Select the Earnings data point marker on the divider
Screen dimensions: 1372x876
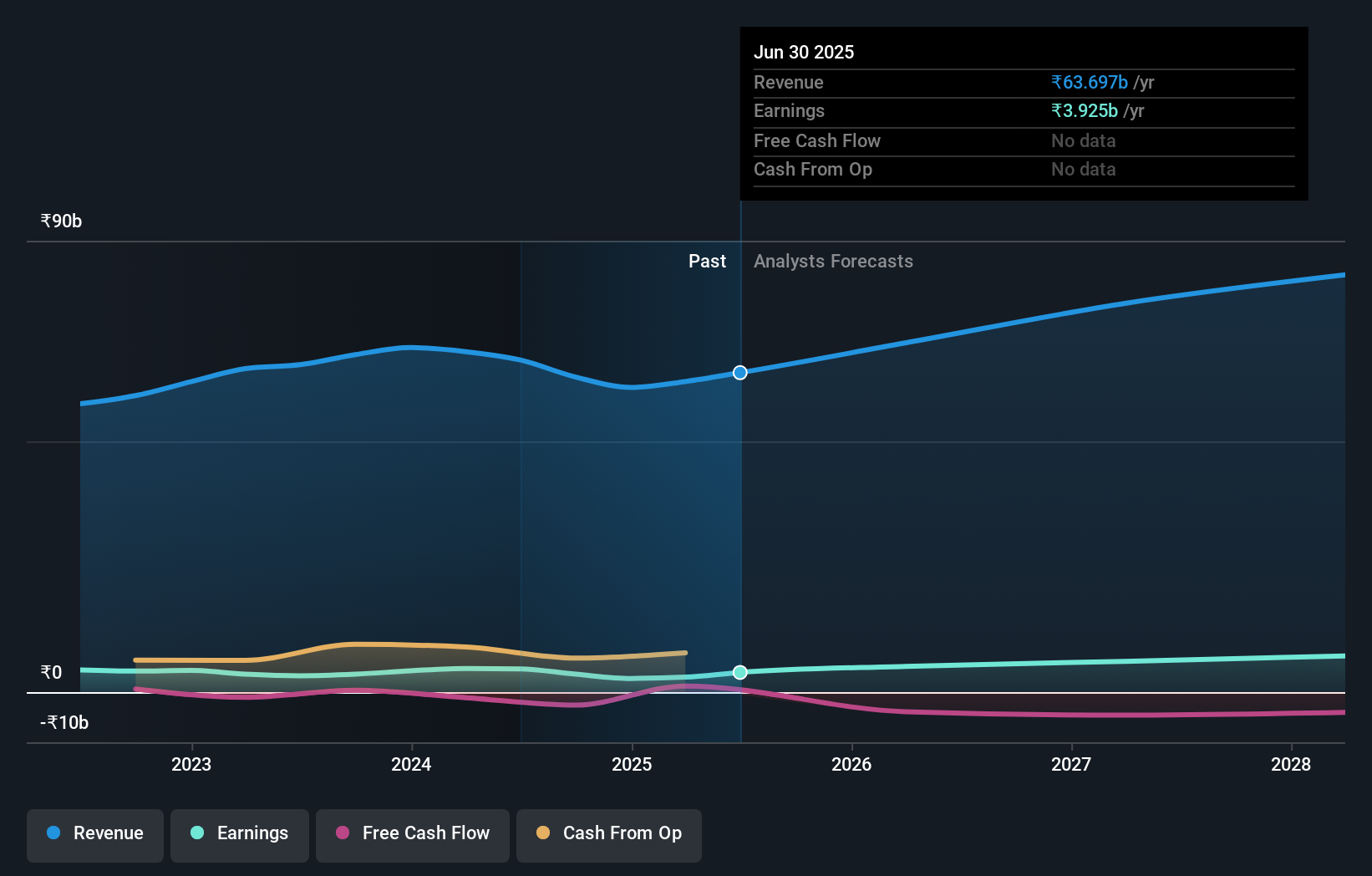click(739, 671)
